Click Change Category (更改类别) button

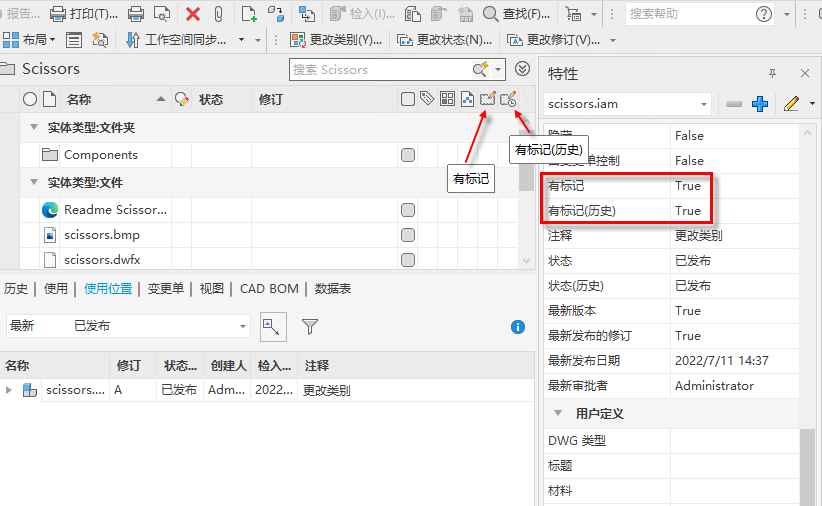[x=336, y=40]
